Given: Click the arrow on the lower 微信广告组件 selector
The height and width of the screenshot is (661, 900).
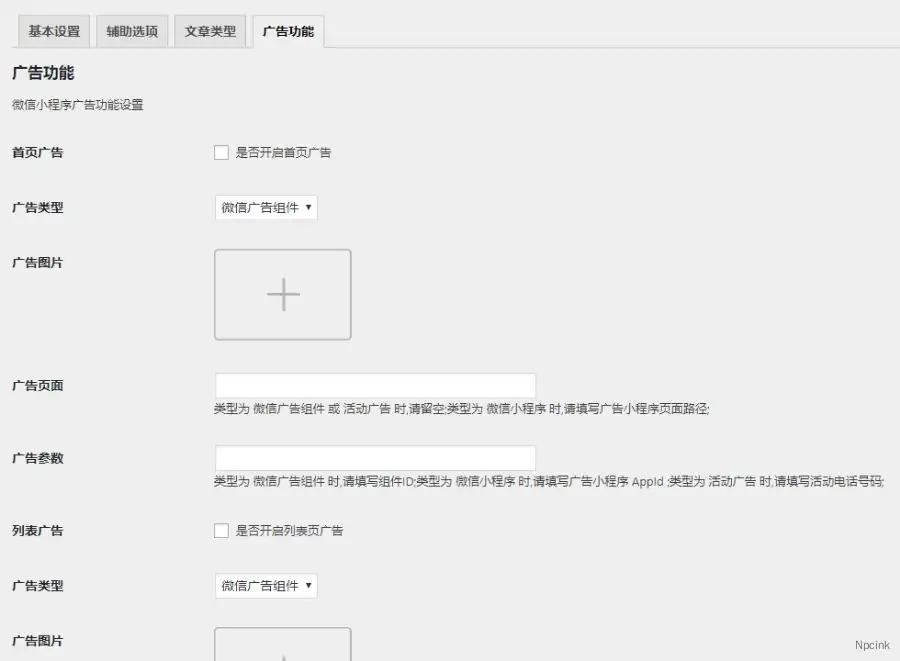Looking at the screenshot, I should (x=308, y=585).
